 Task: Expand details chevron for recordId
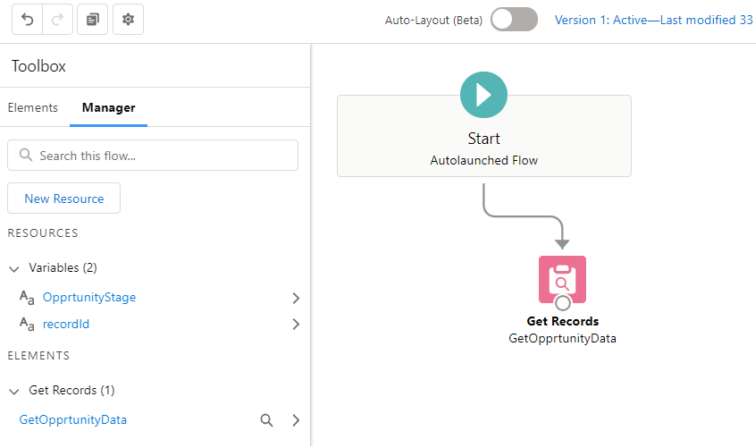point(296,324)
